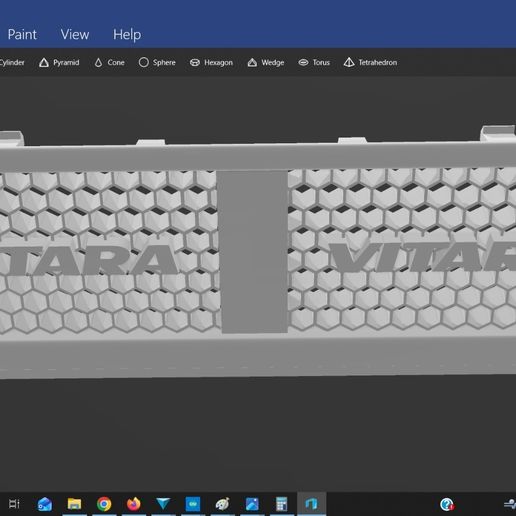
Task: Insert a Sphere shape
Action: click(157, 63)
